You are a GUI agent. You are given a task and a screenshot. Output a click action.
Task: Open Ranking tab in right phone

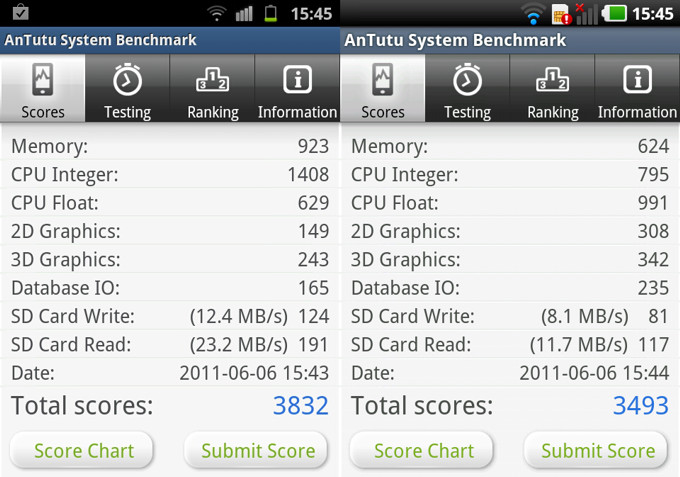552,88
